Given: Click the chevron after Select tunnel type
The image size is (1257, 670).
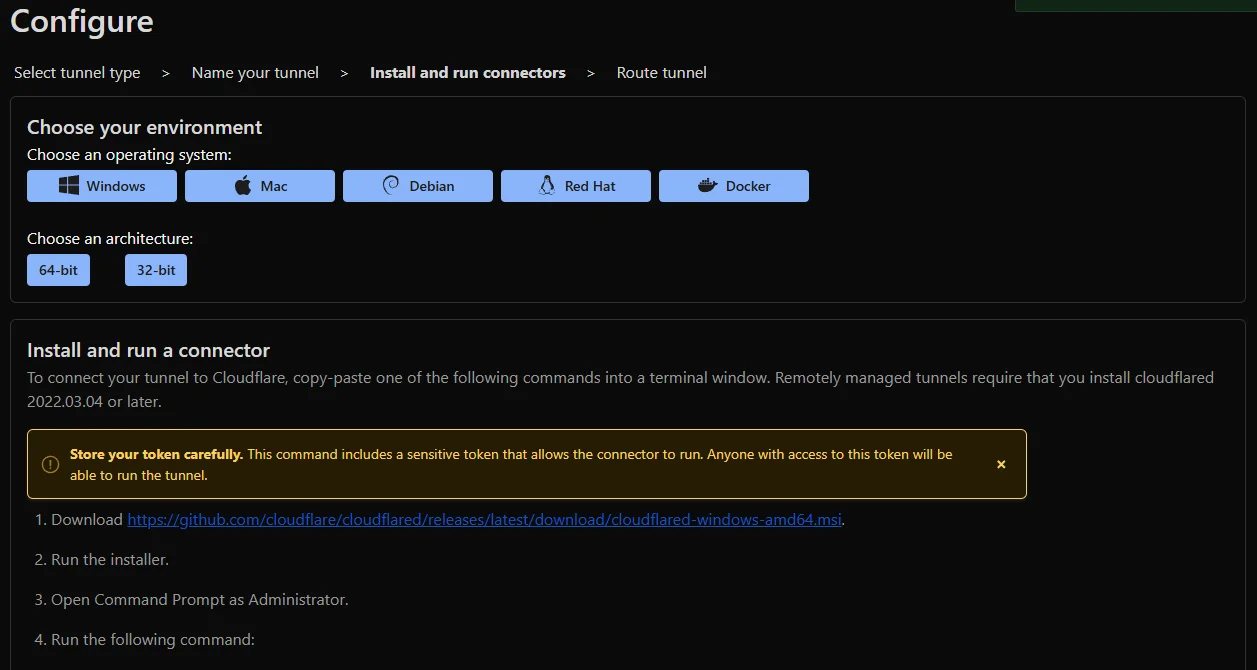Looking at the screenshot, I should [x=166, y=73].
